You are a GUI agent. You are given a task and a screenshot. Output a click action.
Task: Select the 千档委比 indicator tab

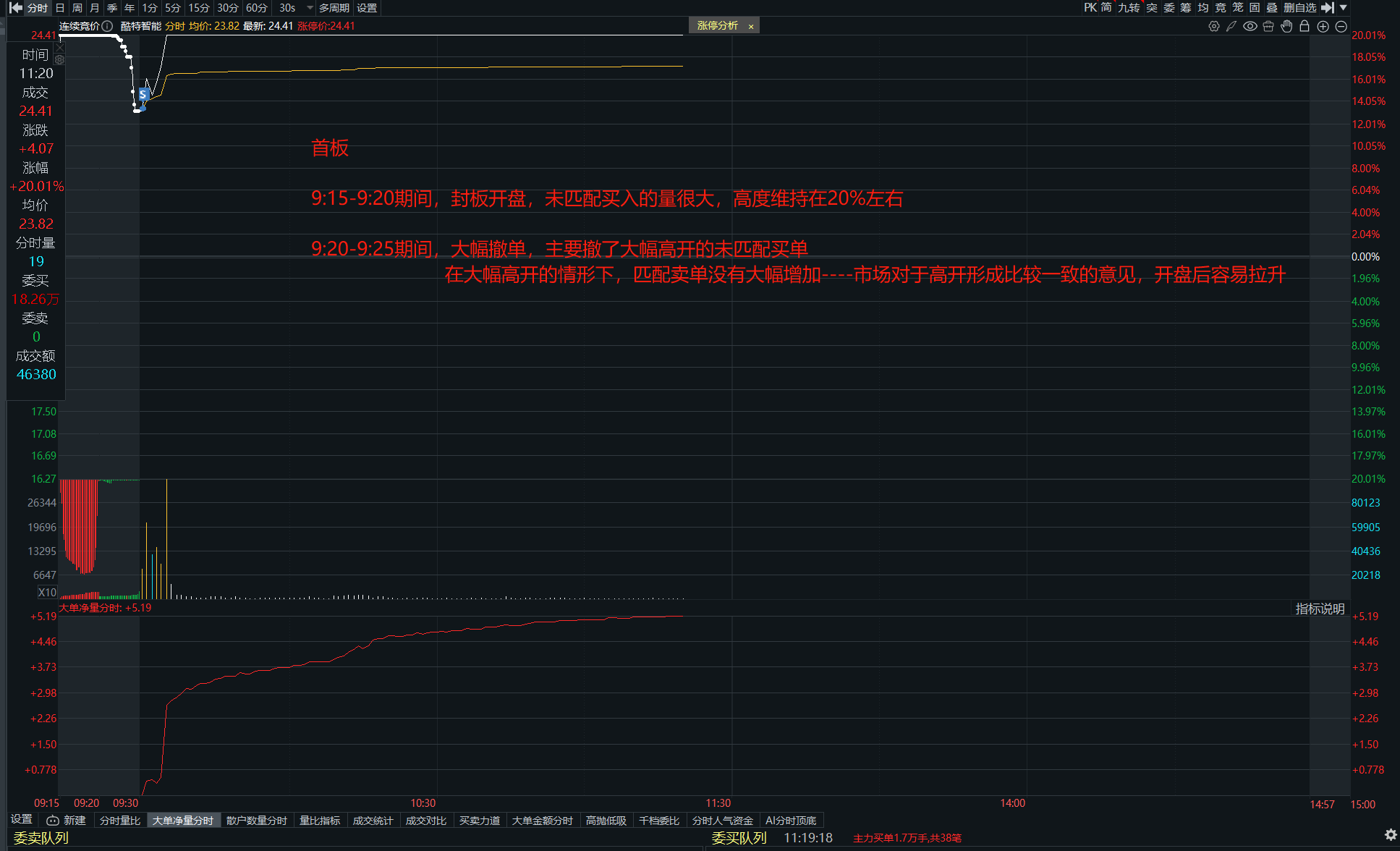coord(658,821)
